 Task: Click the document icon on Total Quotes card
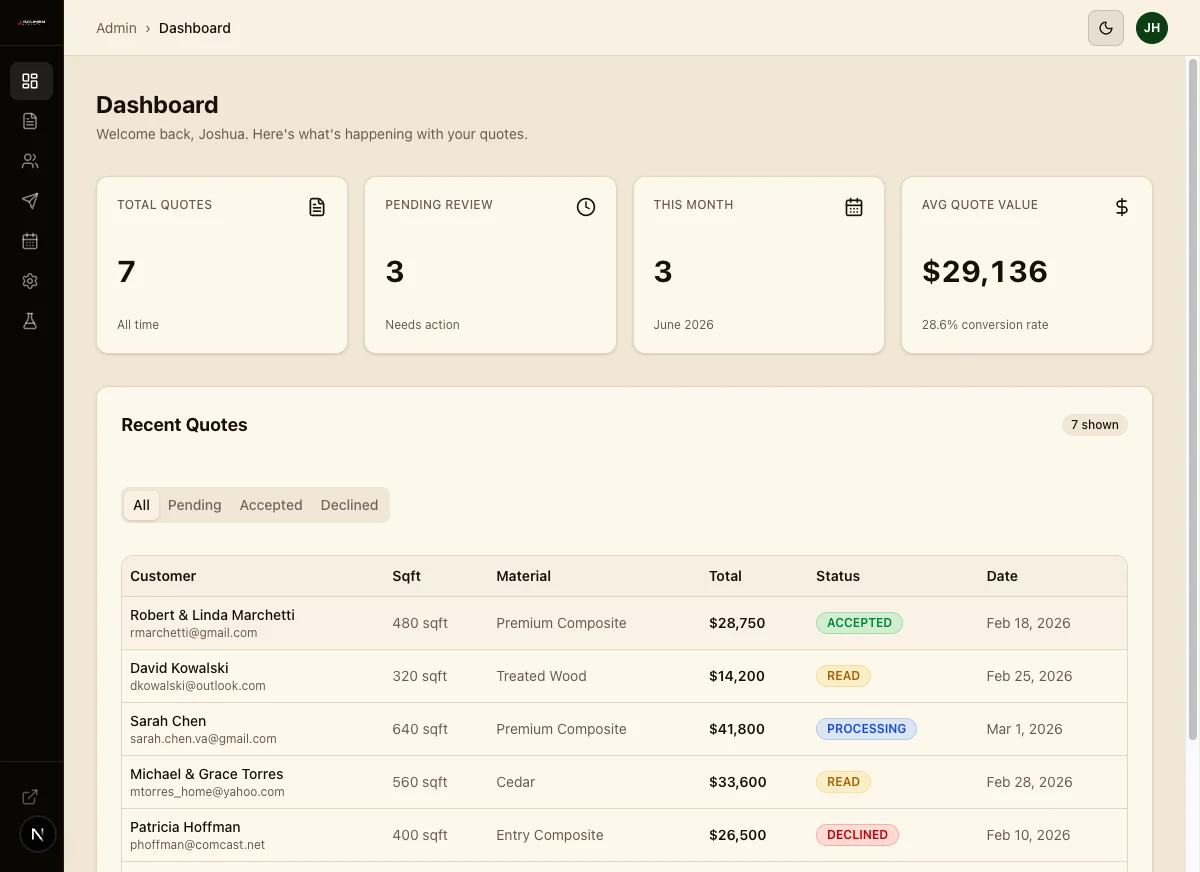click(317, 207)
